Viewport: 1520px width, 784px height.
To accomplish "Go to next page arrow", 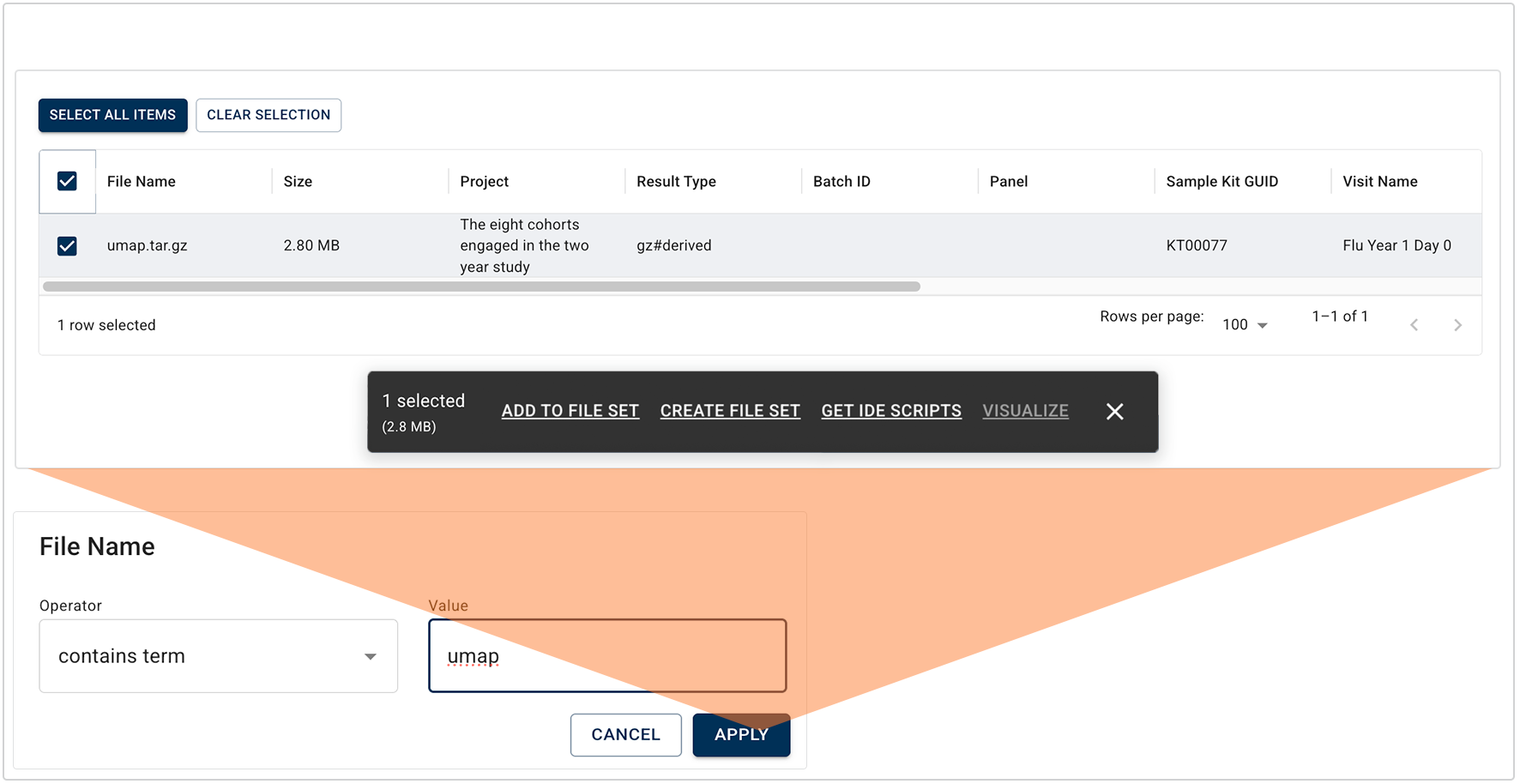I will click(x=1457, y=325).
